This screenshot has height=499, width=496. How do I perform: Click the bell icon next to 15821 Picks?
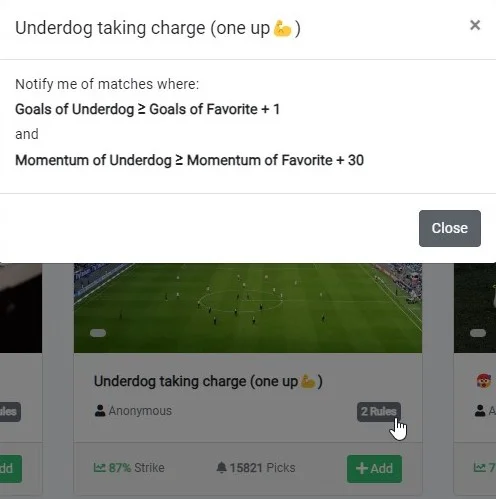pos(221,467)
